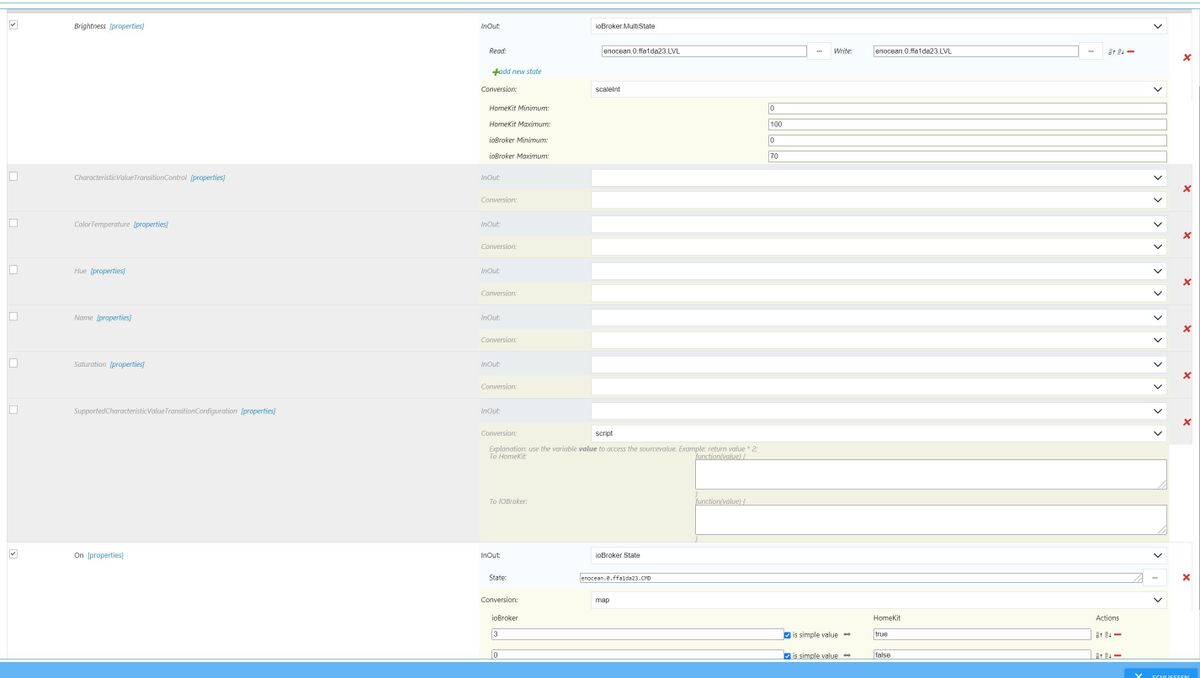
Task: Delete the SupportedCharacteristicValueTransitionConfiguration row with red X
Action: [x=1186, y=422]
